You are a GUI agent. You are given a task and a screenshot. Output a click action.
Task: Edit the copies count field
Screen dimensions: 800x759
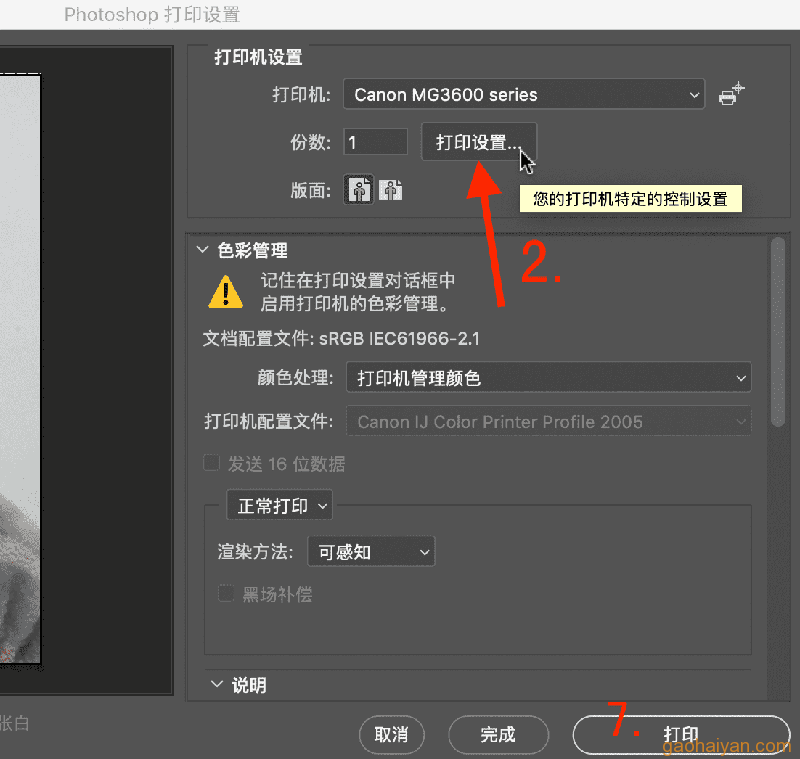click(x=376, y=142)
